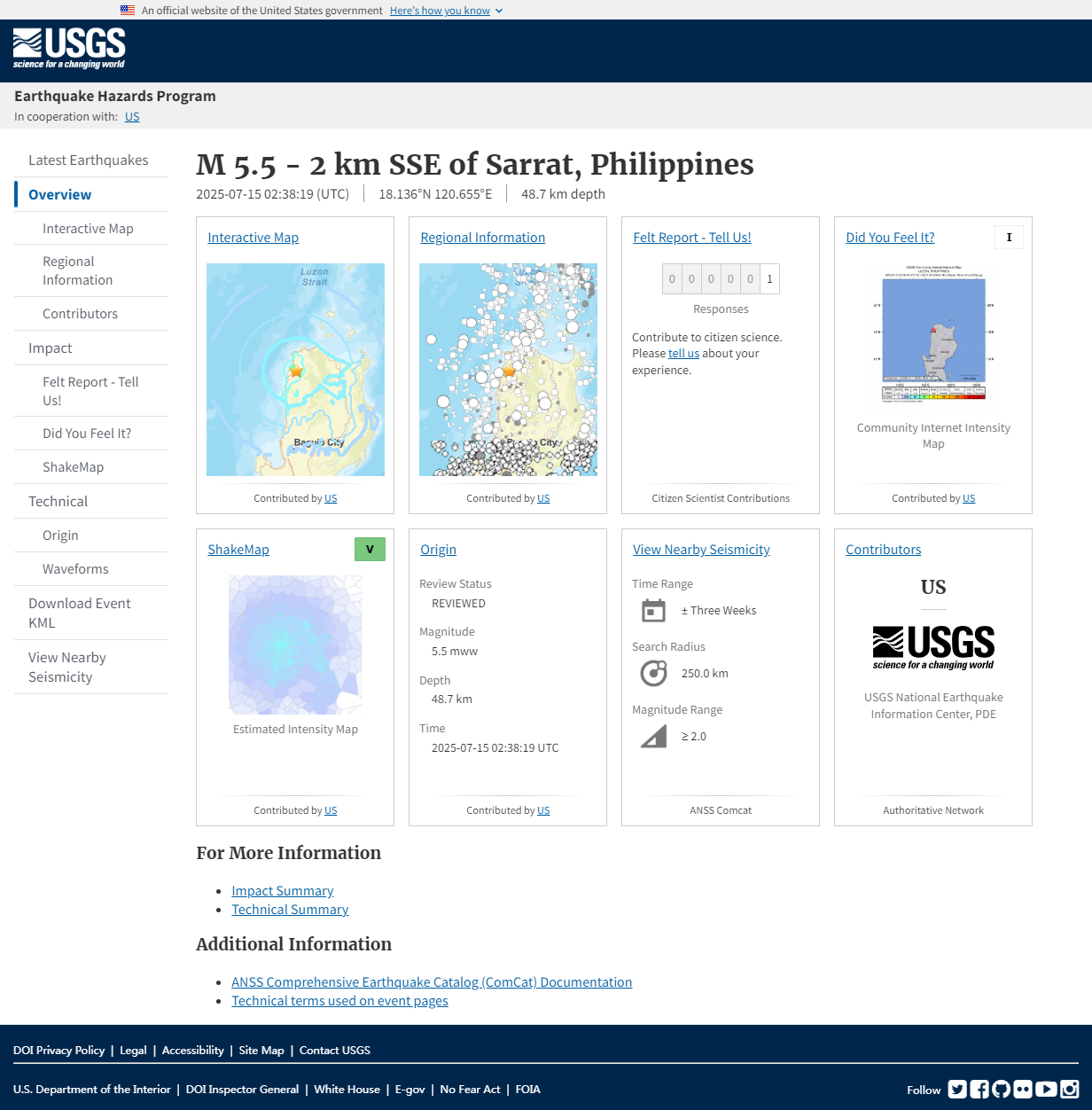Select Waveforms in the sidebar menu
Image resolution: width=1092 pixels, height=1110 pixels.
[75, 569]
